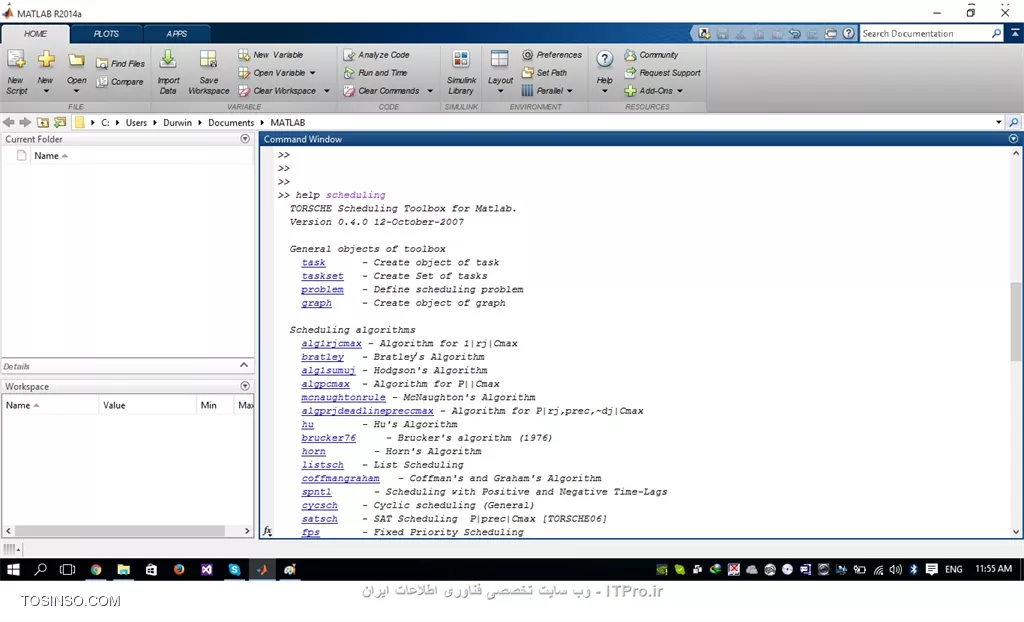Open the Simulink Library
Viewport: 1024px width, 622px height.
tap(461, 72)
